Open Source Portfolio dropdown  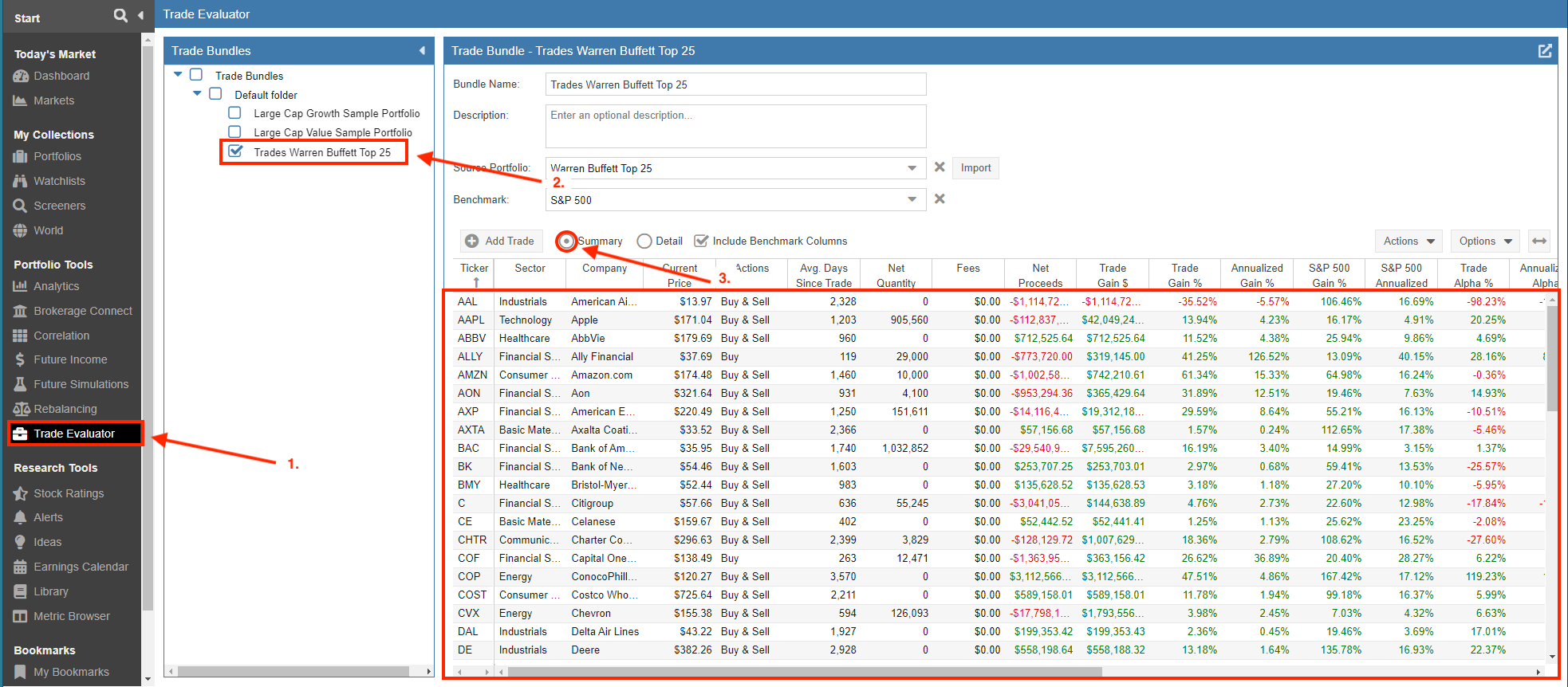[x=912, y=168]
